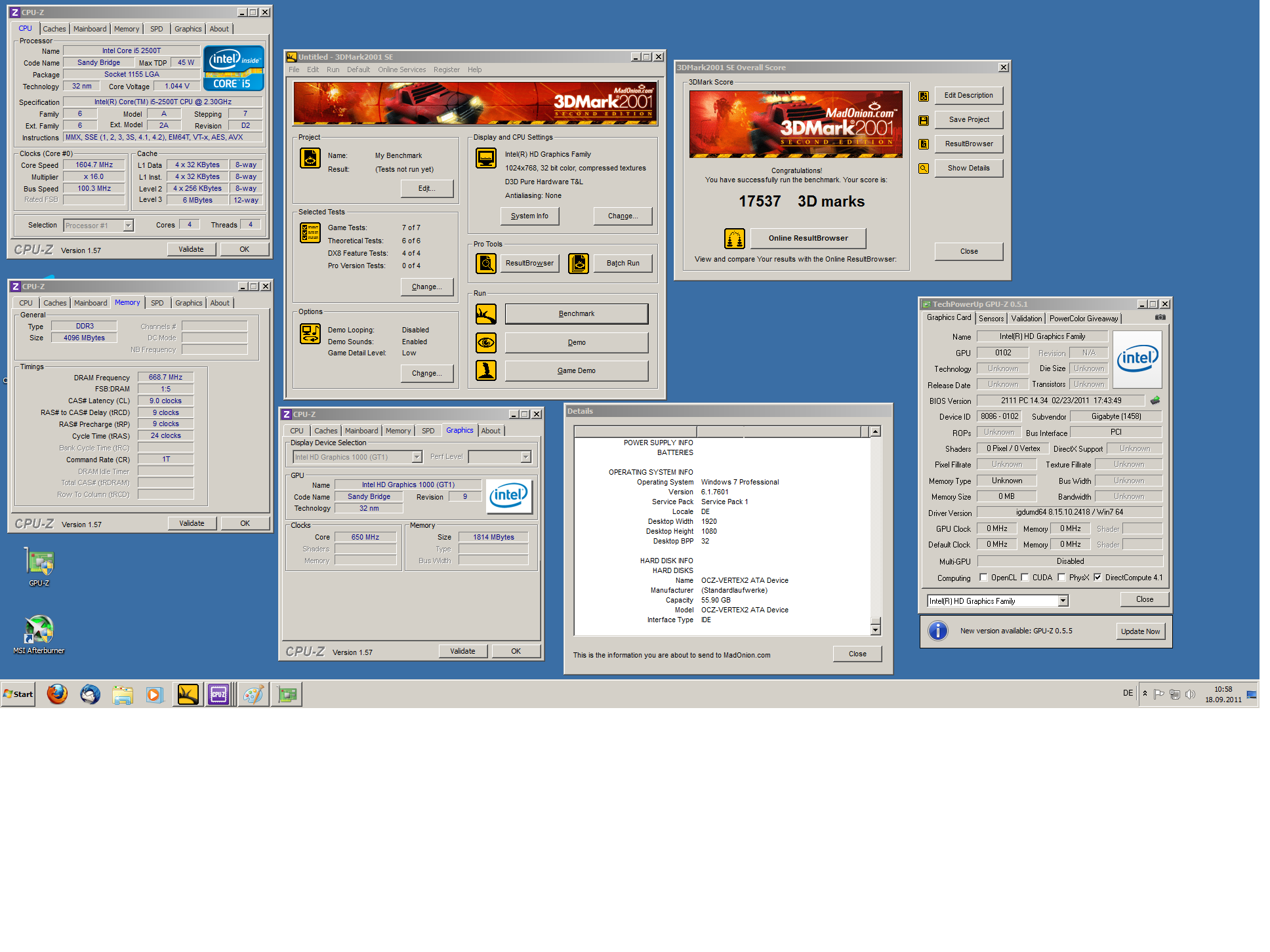
Task: Open the Help menu in 3DMark2001
Action: [474, 69]
